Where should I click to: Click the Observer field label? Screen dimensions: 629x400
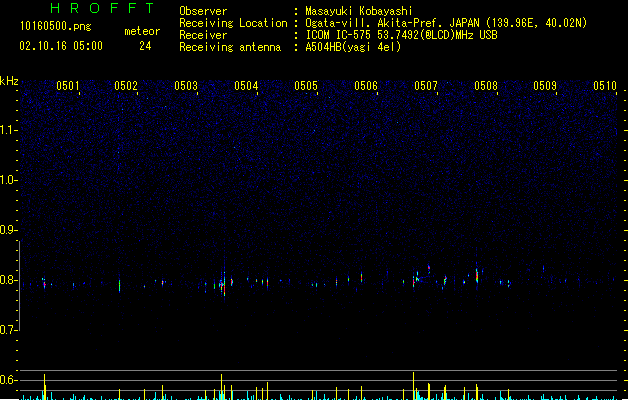(203, 11)
